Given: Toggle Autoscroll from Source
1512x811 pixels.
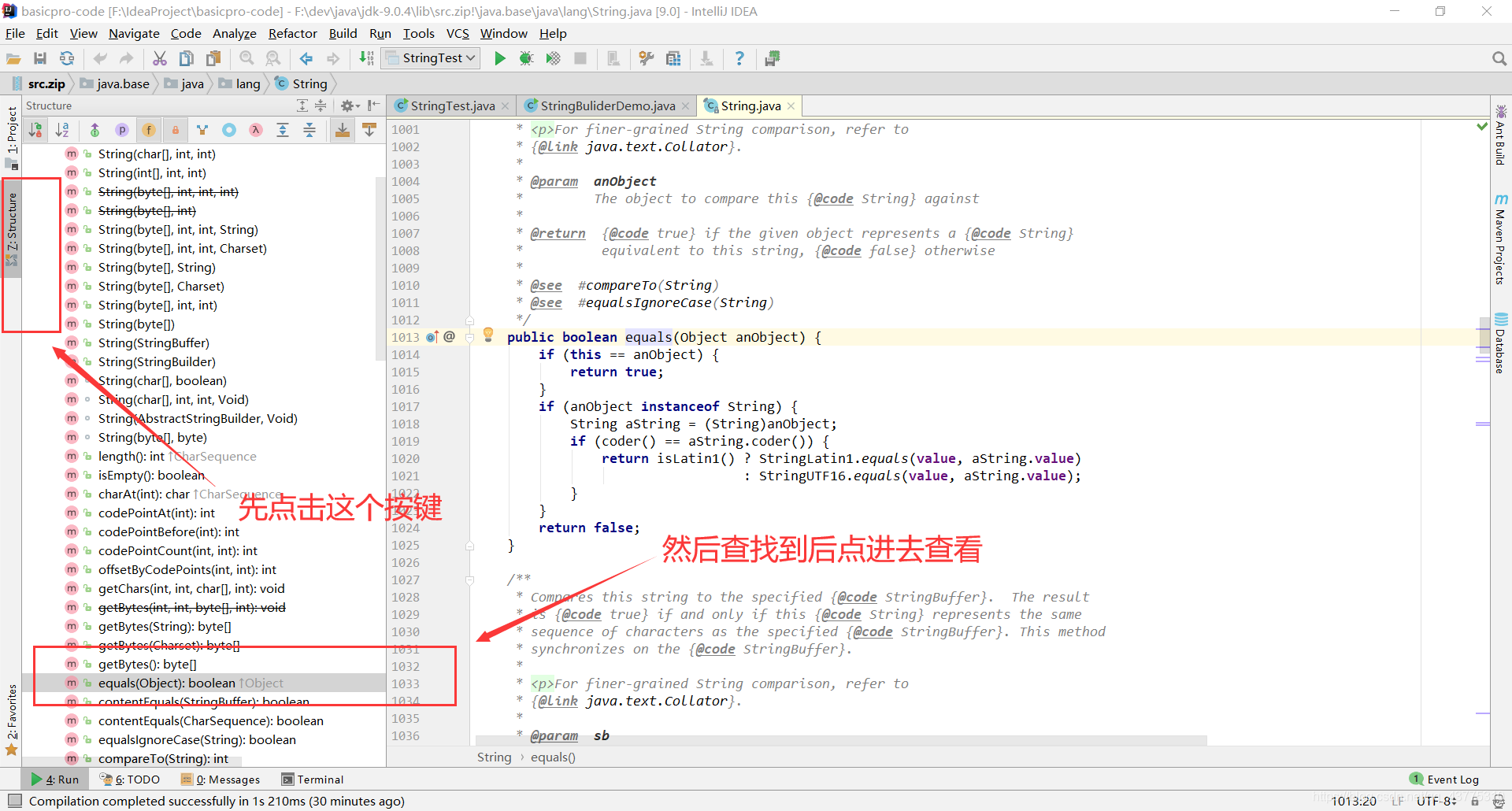Looking at the screenshot, I should pos(369,130).
